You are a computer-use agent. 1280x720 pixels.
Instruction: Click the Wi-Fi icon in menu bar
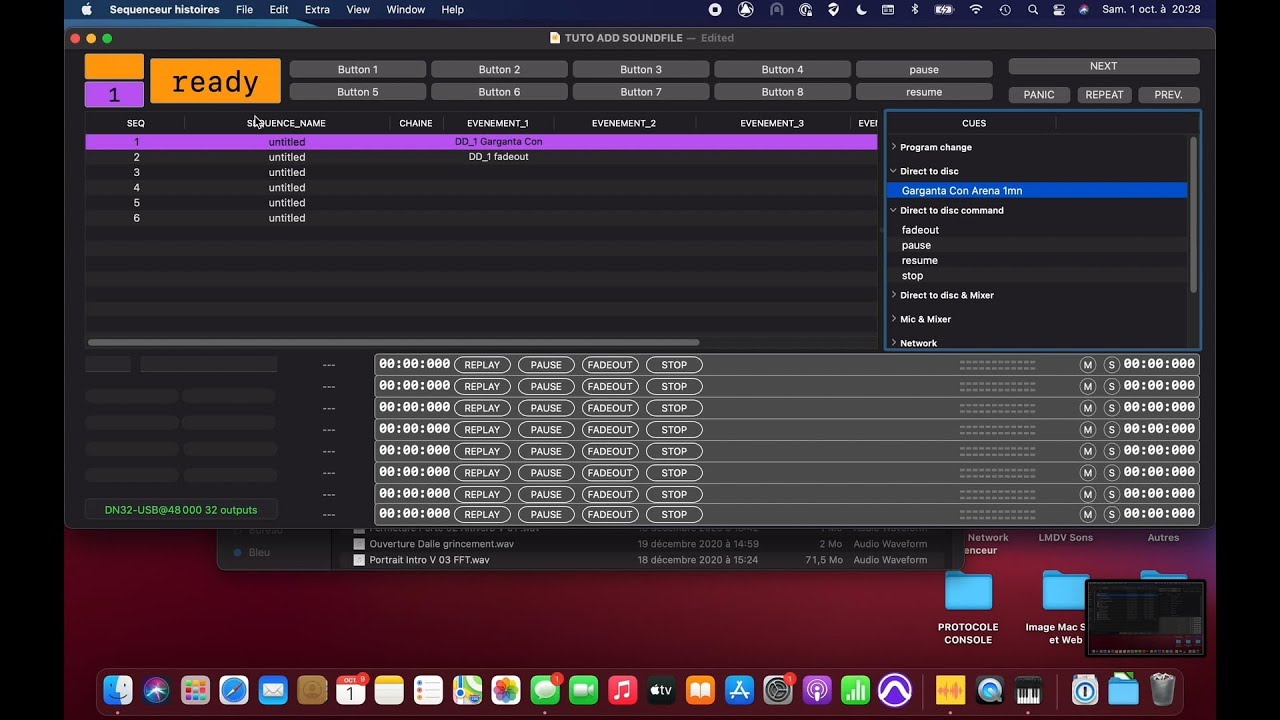click(x=976, y=10)
